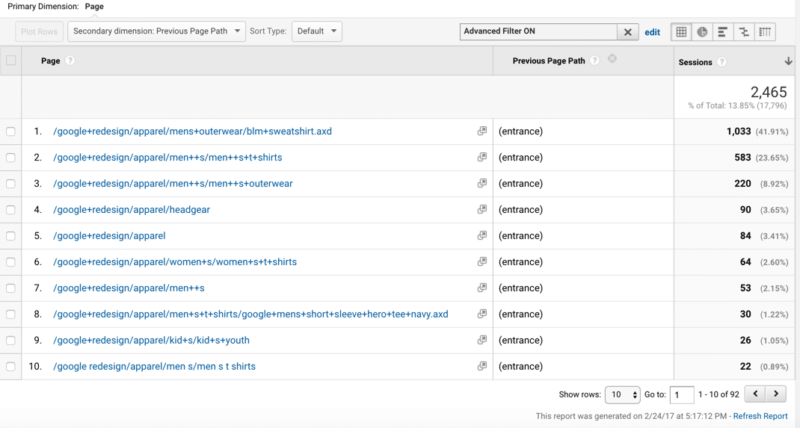Clear the Advanced Filter with X
Image resolution: width=800 pixels, height=428 pixels.
pyautogui.click(x=628, y=32)
